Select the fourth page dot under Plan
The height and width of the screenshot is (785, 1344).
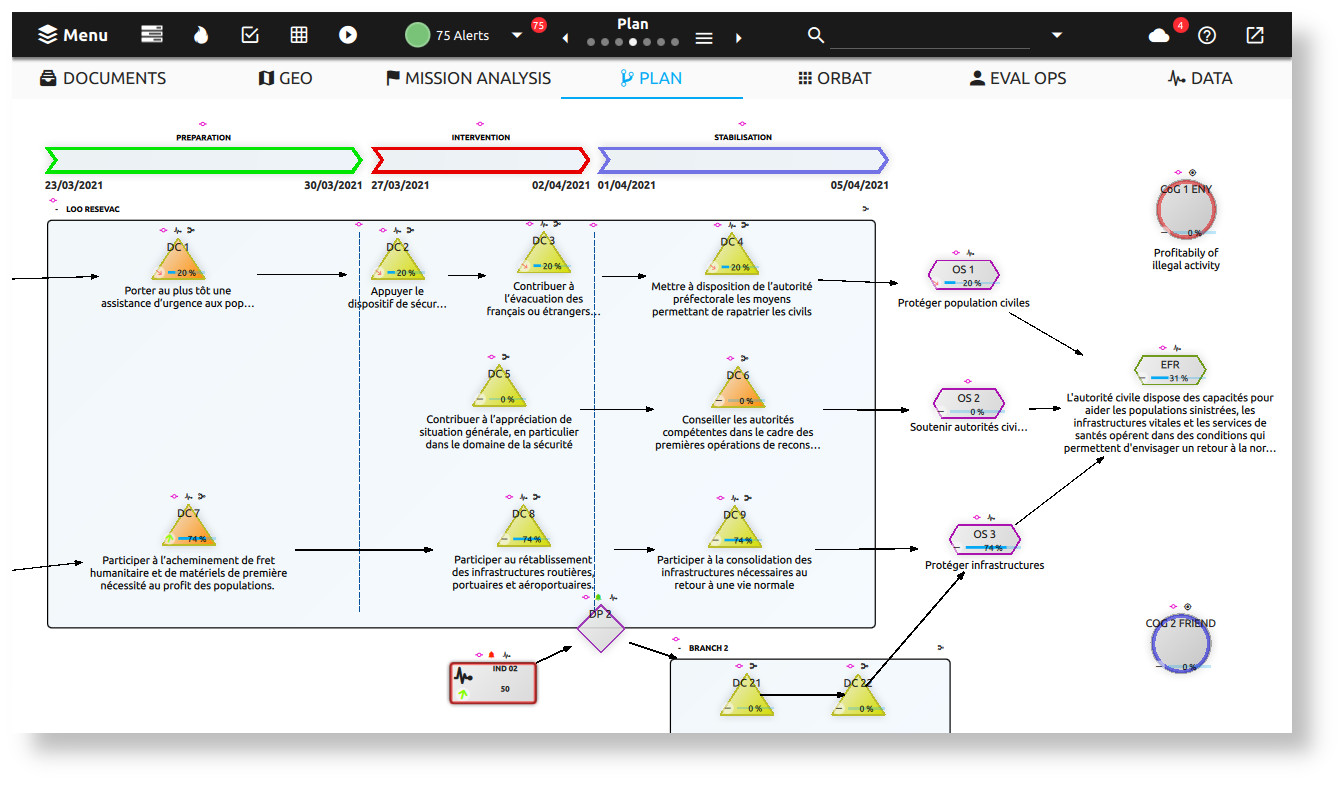[x=633, y=42]
